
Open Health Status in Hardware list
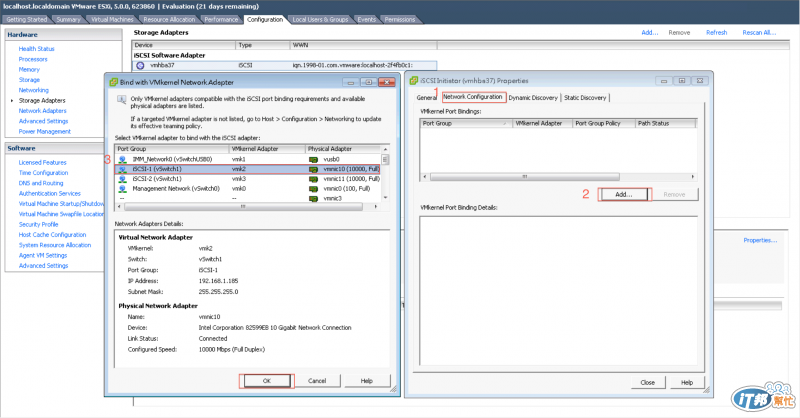click(36, 49)
